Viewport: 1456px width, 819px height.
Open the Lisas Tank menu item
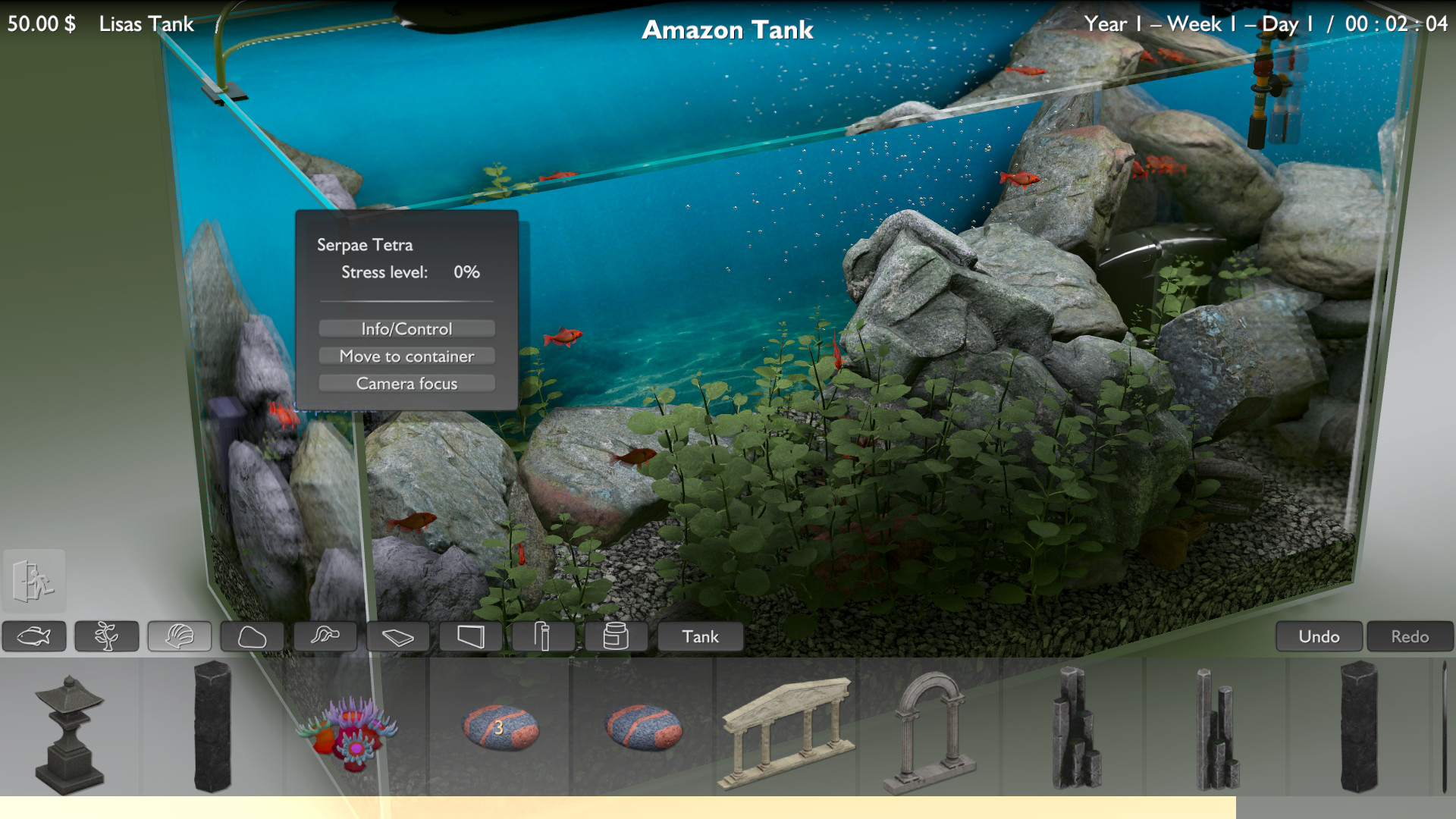click(x=146, y=24)
